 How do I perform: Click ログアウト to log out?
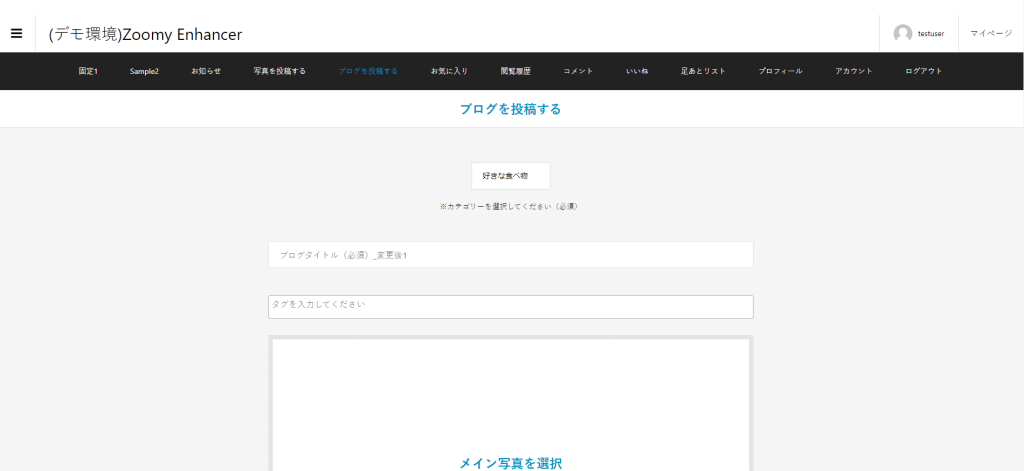pyautogui.click(x=923, y=71)
